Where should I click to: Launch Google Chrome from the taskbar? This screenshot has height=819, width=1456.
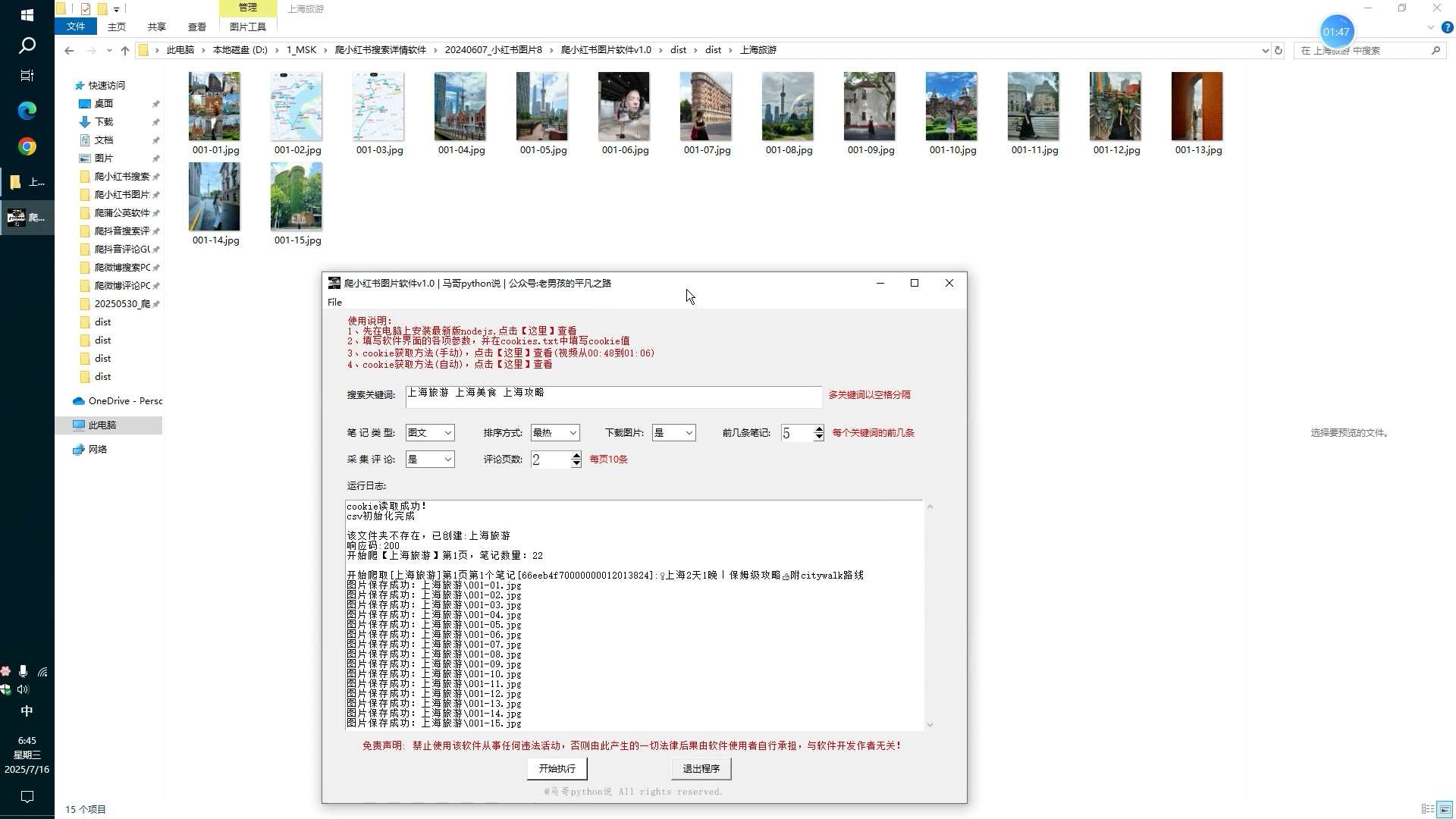[x=27, y=146]
